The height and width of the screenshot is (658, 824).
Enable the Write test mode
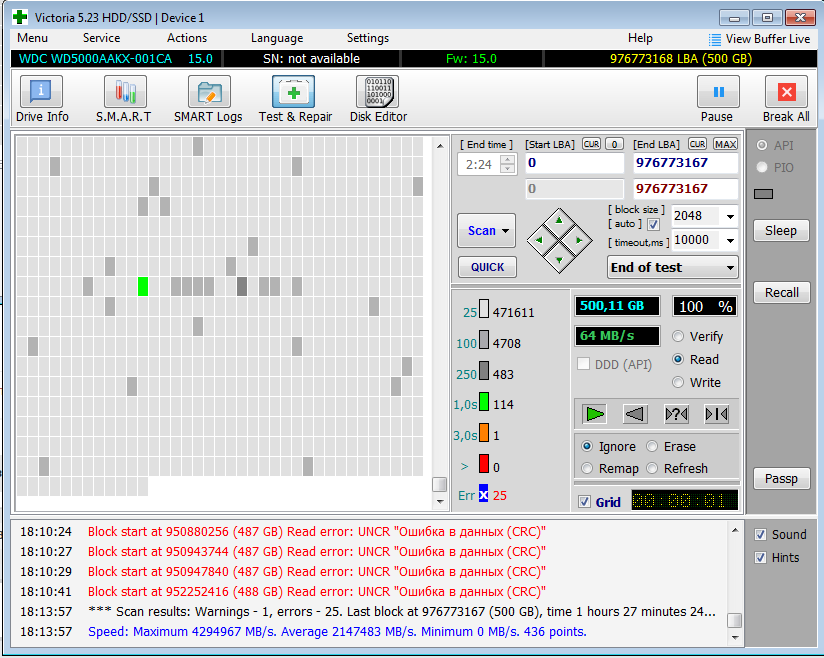680,382
